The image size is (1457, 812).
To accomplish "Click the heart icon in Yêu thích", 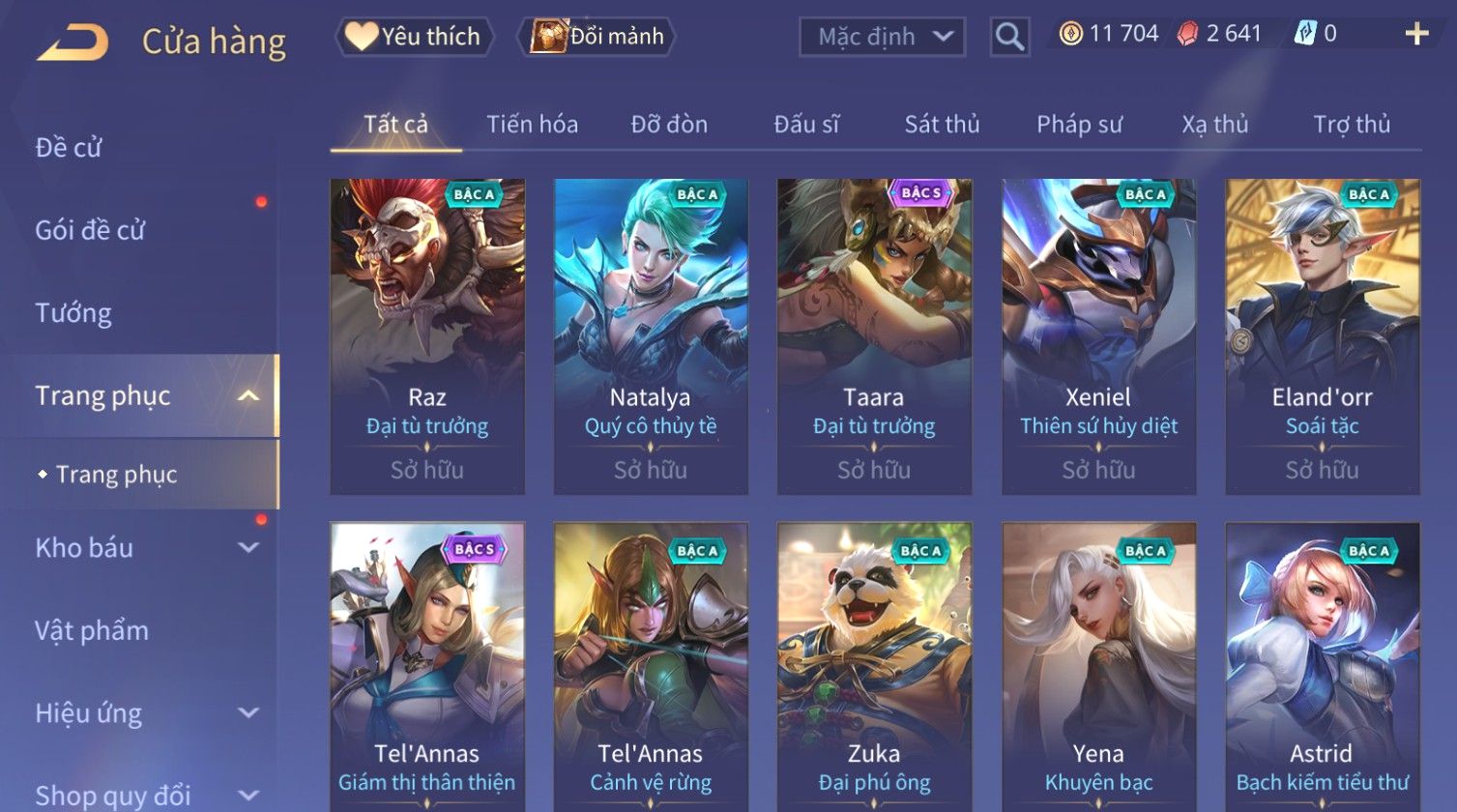I will (361, 37).
